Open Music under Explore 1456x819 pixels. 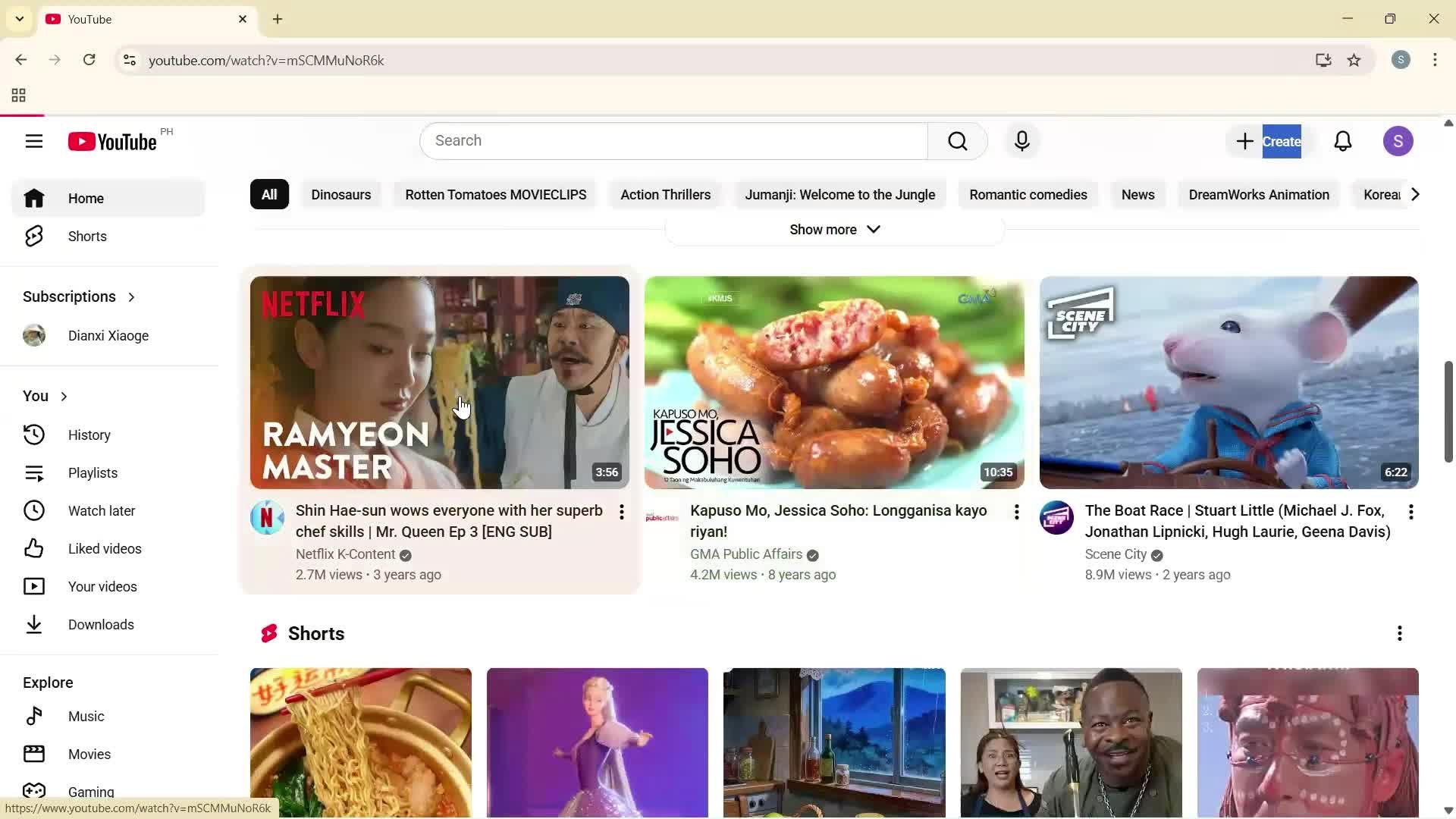(x=87, y=716)
